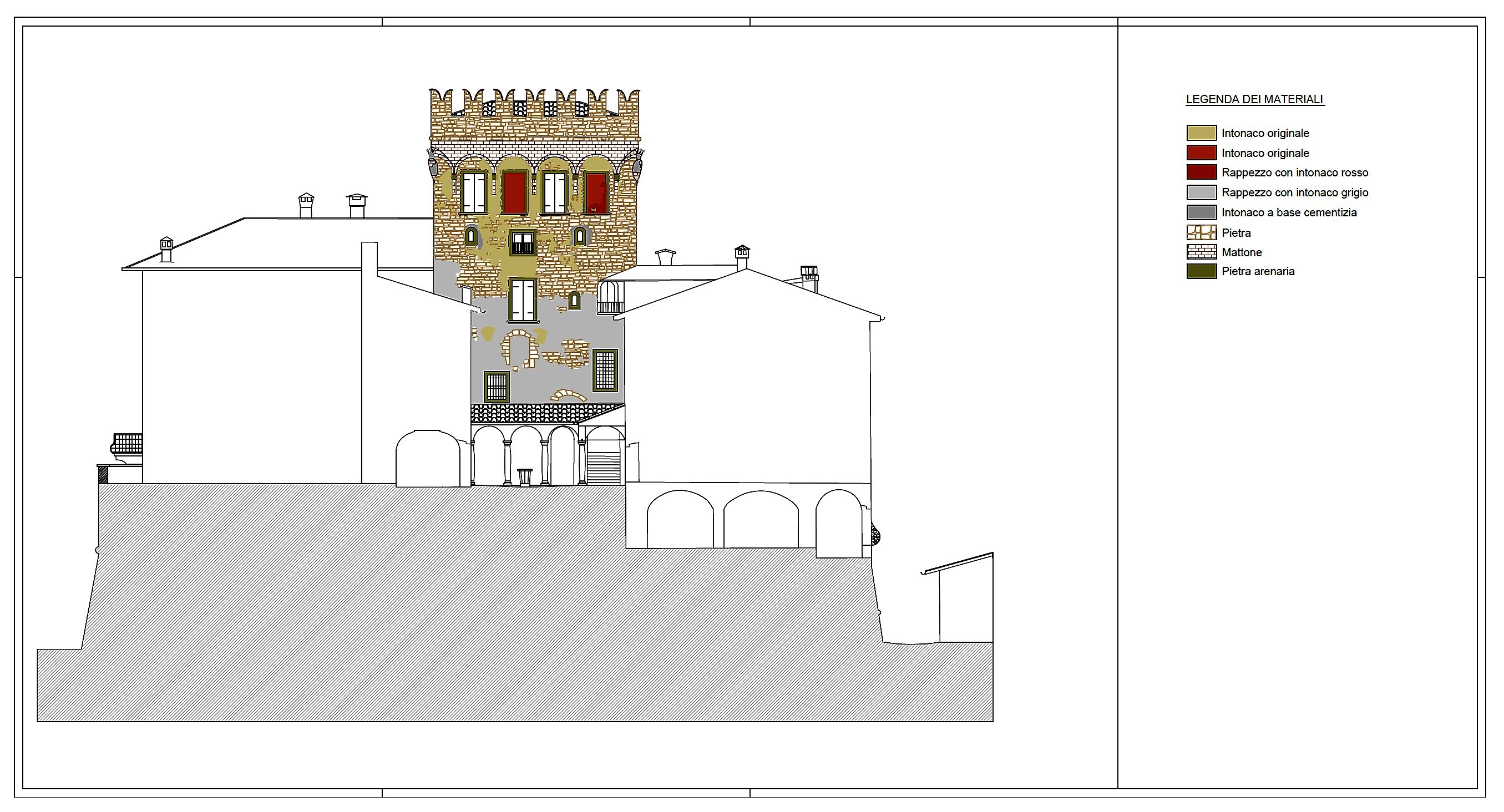
Task: Click the 'Mattone' legend label
Action: point(1242,252)
